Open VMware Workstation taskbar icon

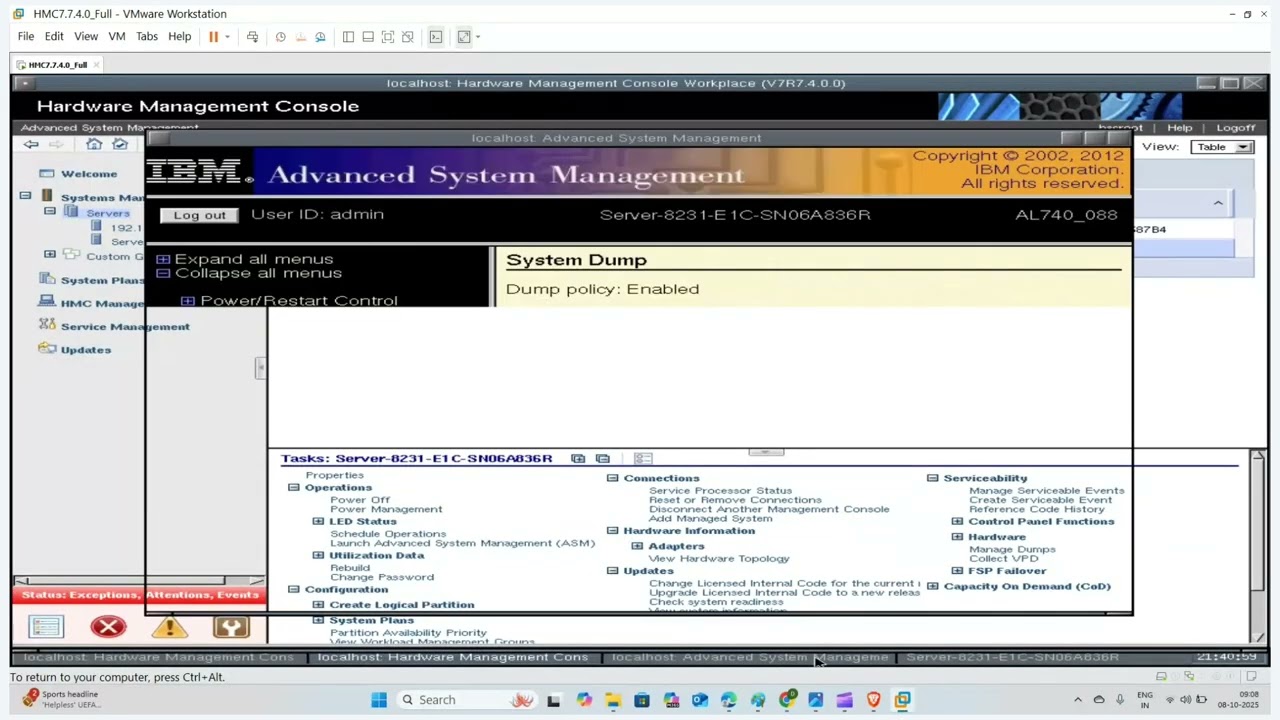pos(902,700)
